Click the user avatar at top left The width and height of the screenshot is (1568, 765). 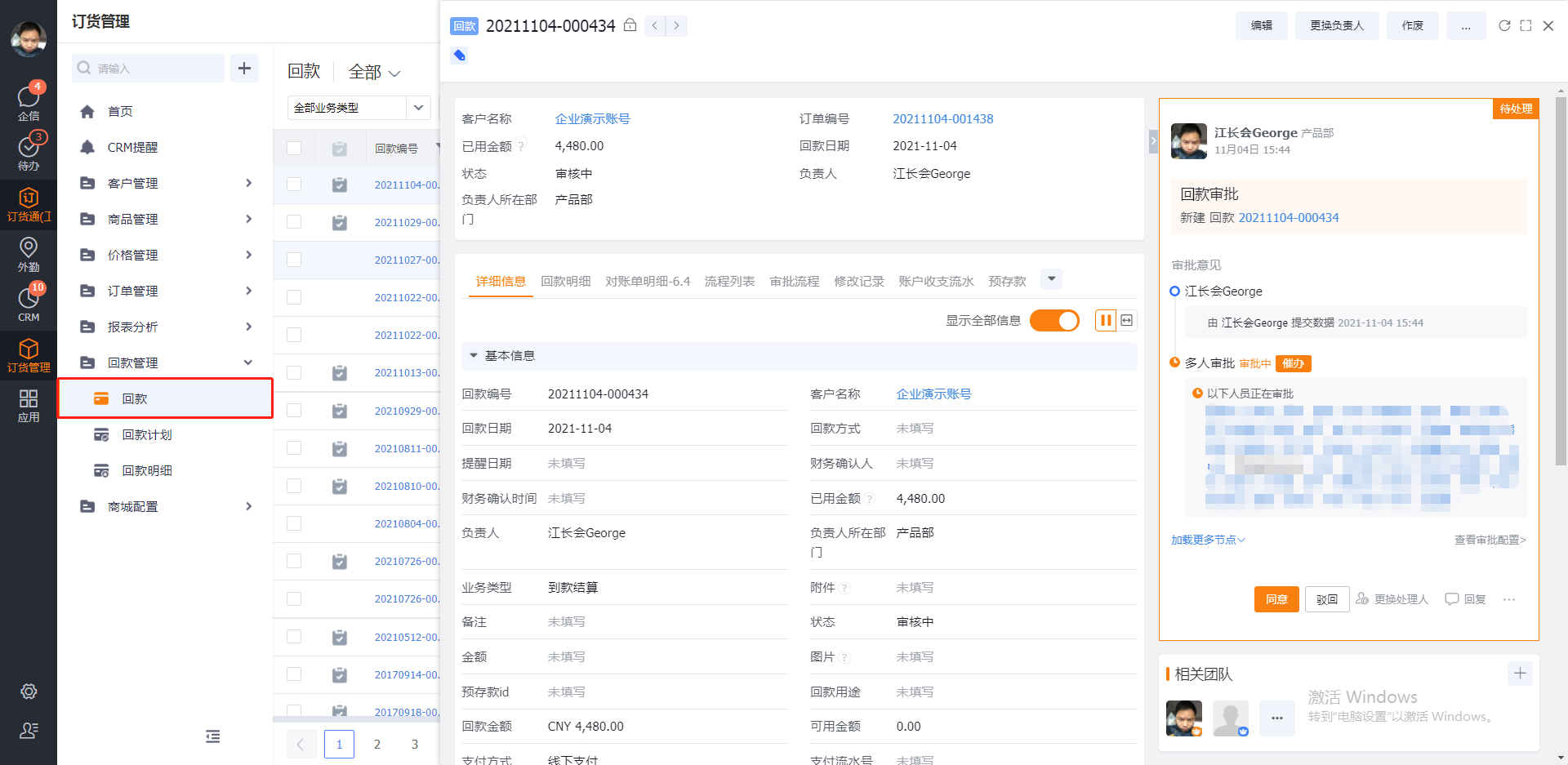(29, 38)
